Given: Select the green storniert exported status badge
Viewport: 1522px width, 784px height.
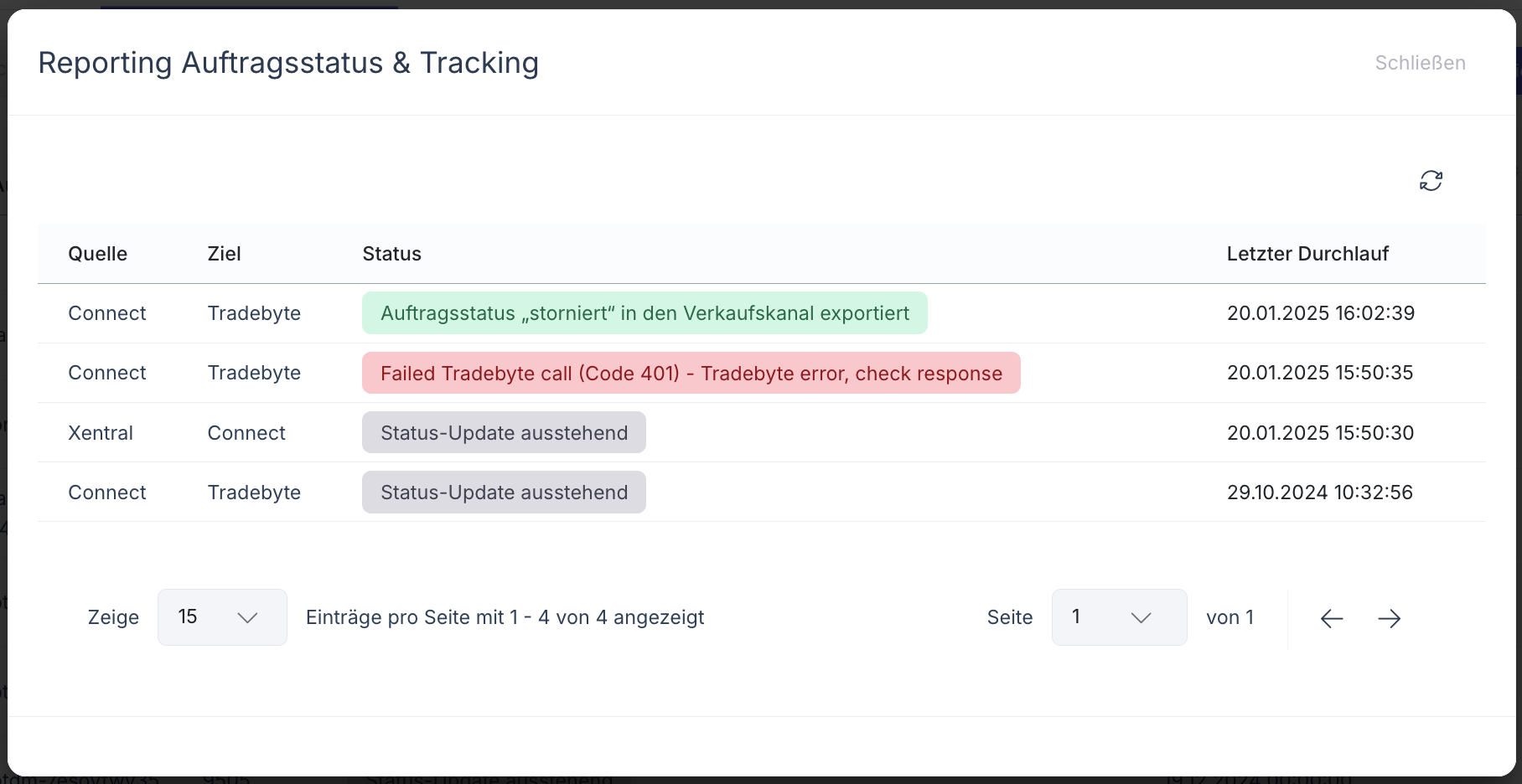Looking at the screenshot, I should [645, 313].
